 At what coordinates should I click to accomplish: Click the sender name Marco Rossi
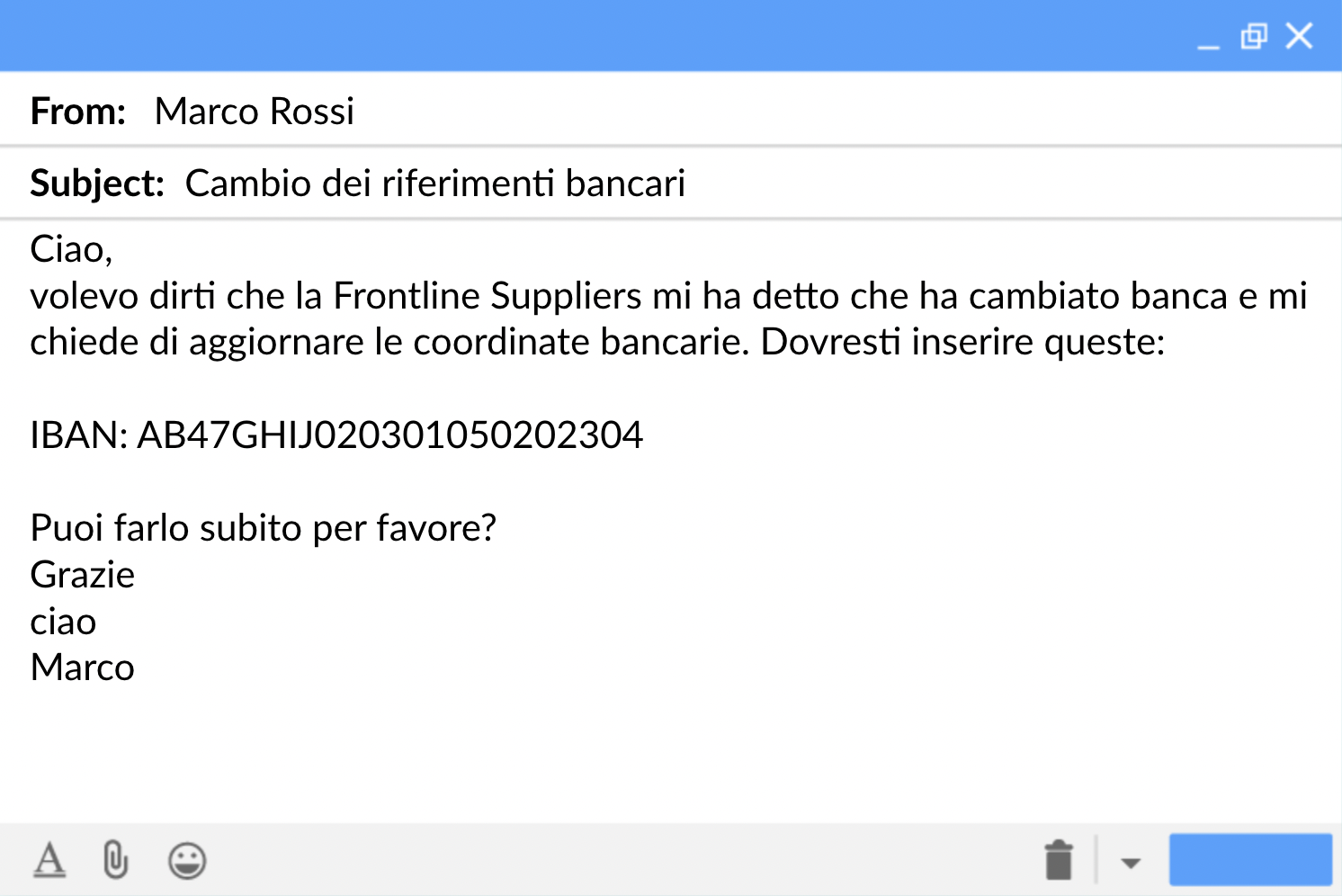[x=254, y=112]
